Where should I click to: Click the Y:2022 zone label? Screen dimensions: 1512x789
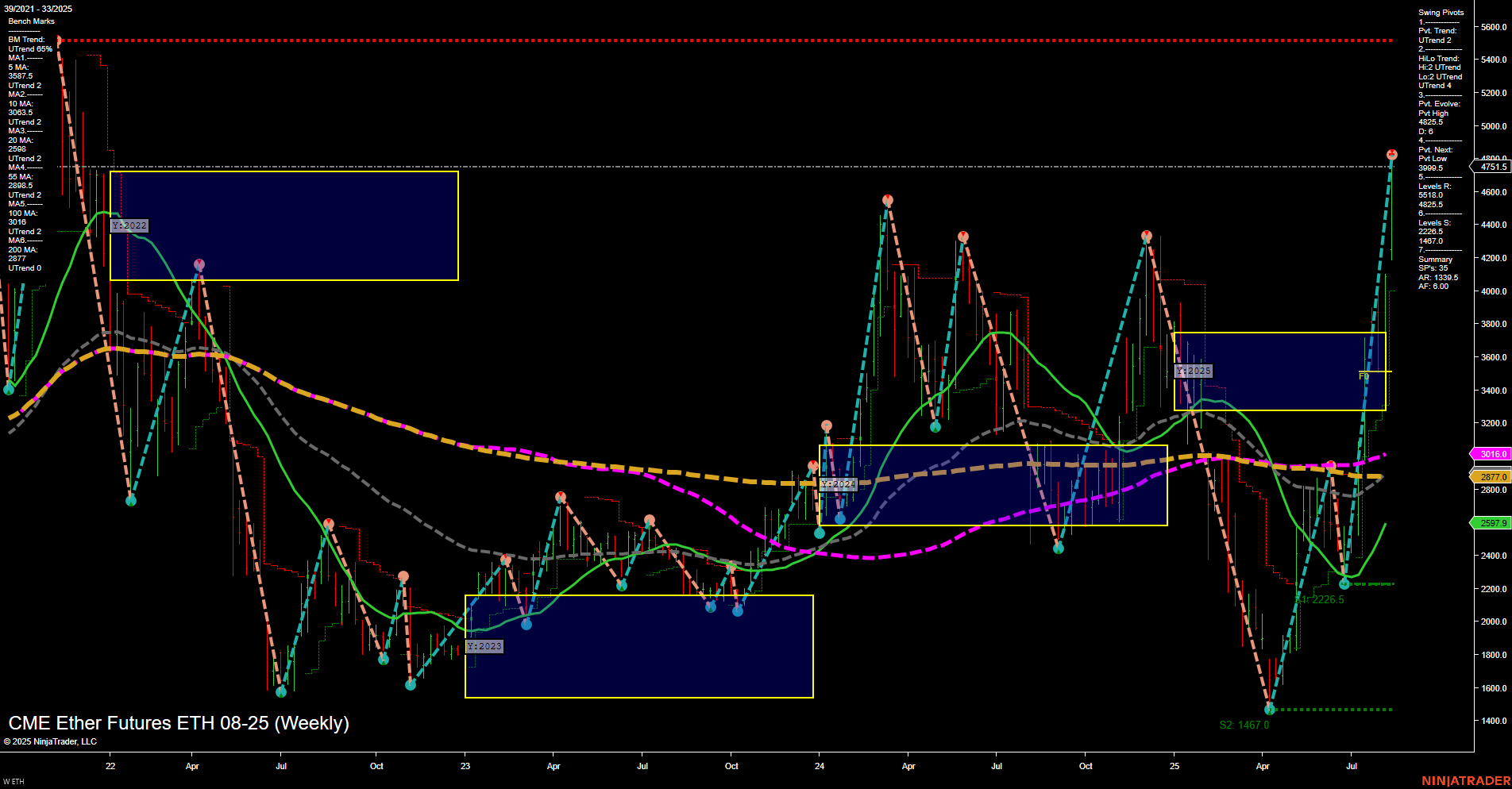pyautogui.click(x=129, y=225)
